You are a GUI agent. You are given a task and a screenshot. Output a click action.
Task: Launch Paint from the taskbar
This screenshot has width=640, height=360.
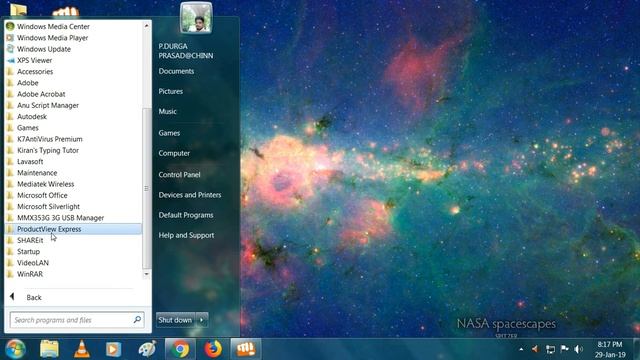(147, 349)
